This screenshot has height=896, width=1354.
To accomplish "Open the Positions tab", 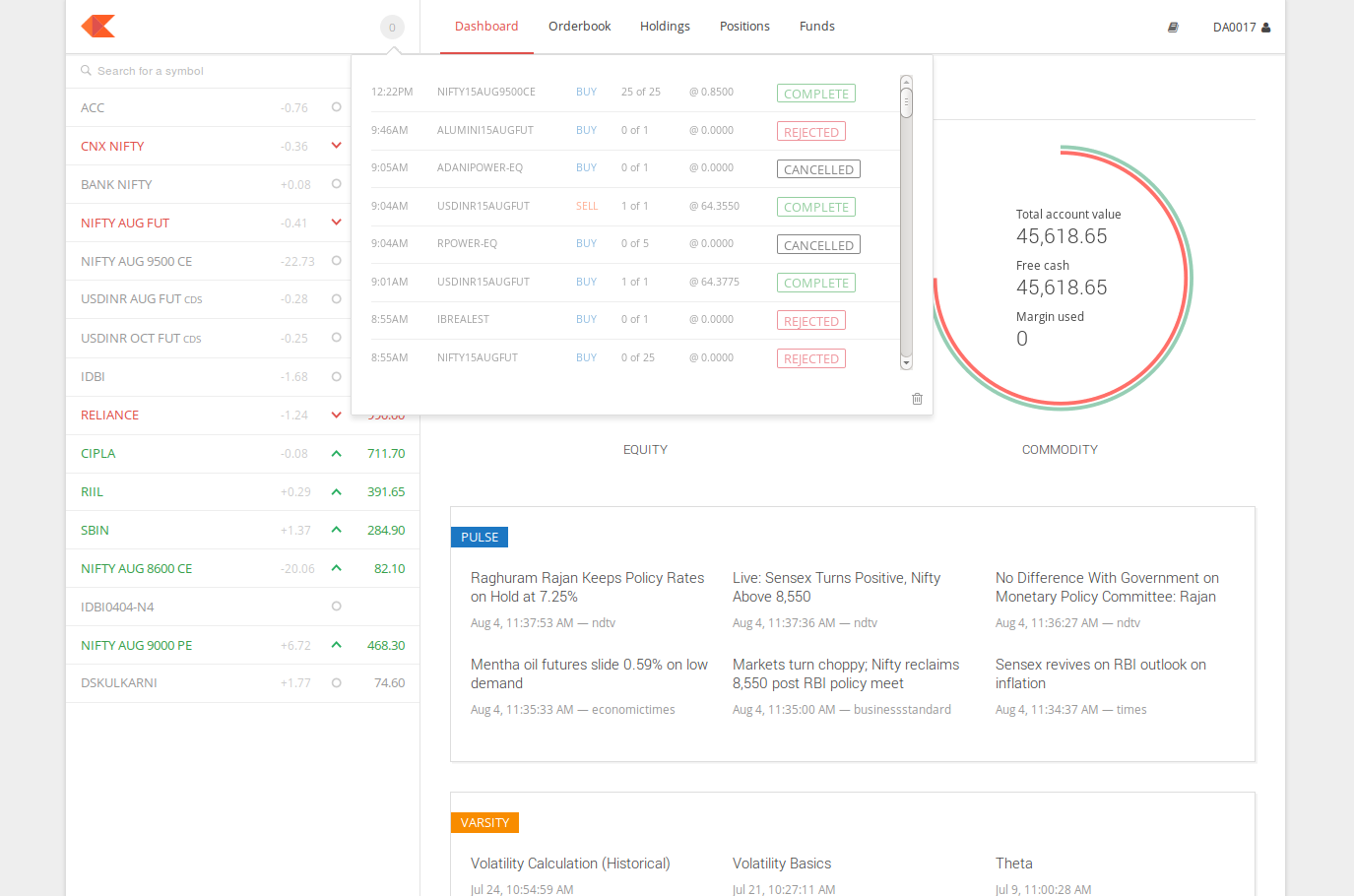I will [x=744, y=26].
